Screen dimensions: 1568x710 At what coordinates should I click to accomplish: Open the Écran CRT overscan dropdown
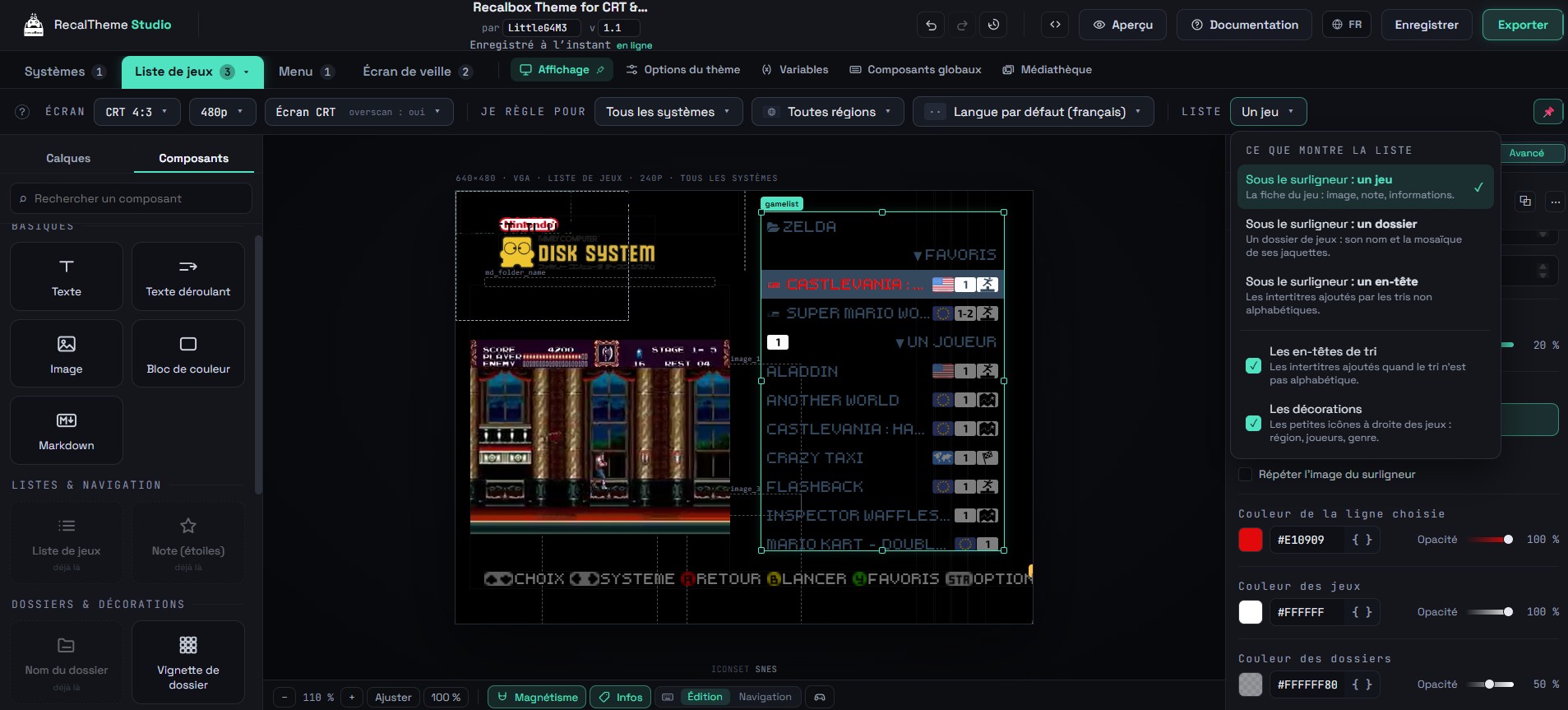coord(359,112)
